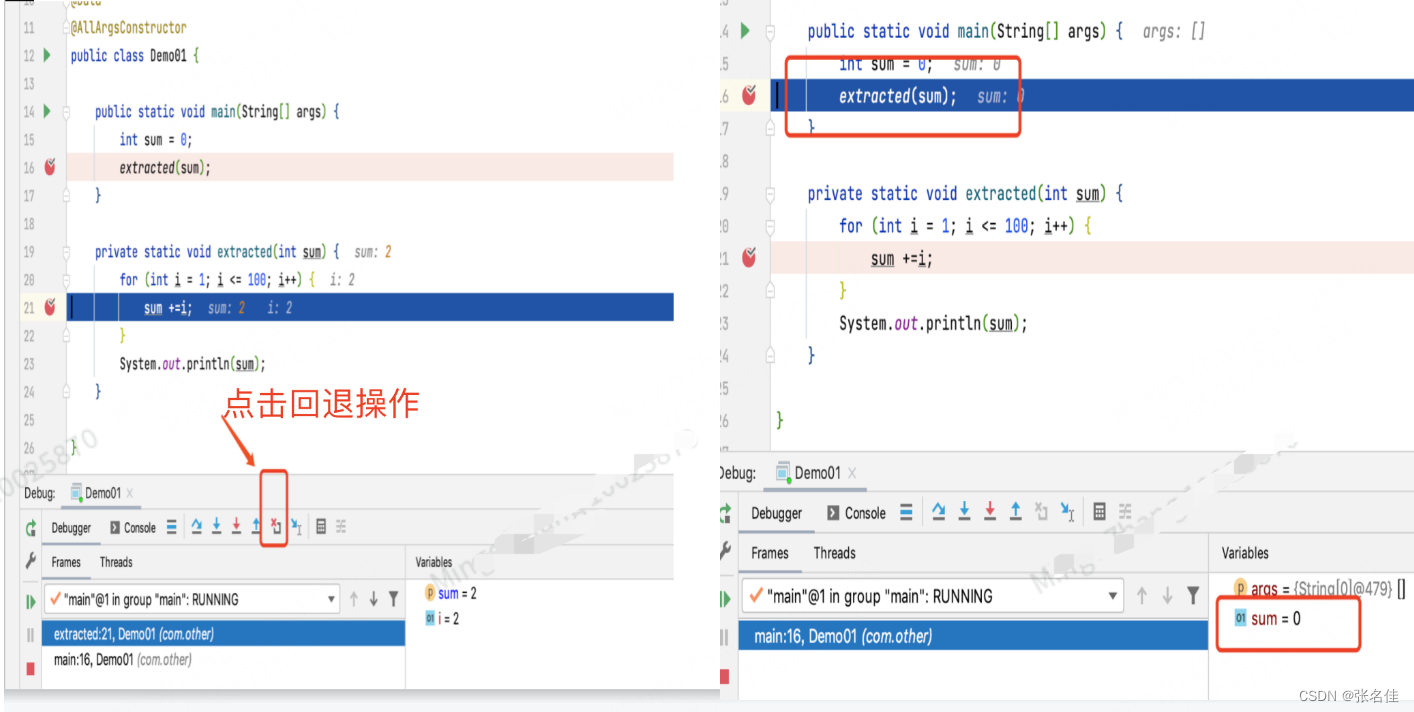Viewport: 1414px width, 712px height.
Task: Click Run to Cursor icon in right screenshot
Action: (x=1067, y=512)
